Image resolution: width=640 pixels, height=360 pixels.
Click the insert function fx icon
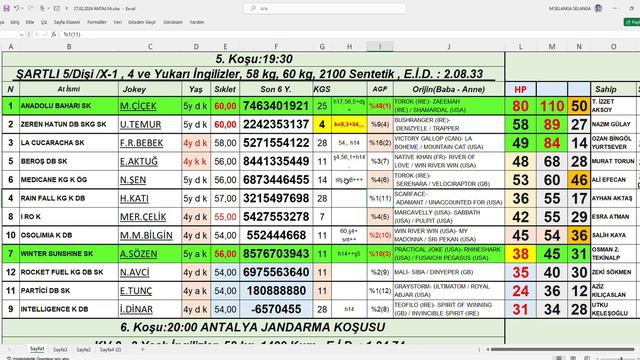pyautogui.click(x=53, y=35)
